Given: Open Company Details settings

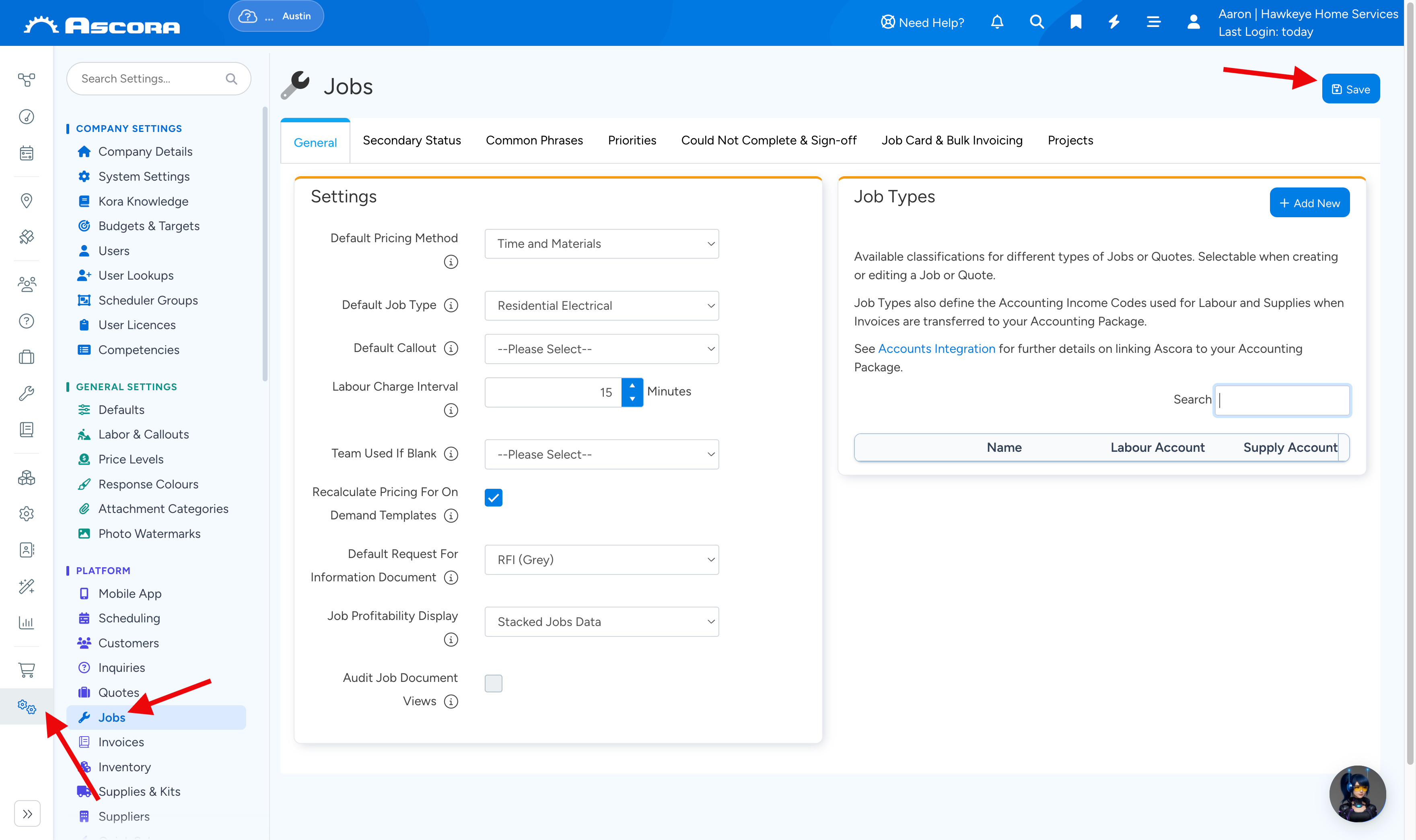Looking at the screenshot, I should click(145, 152).
